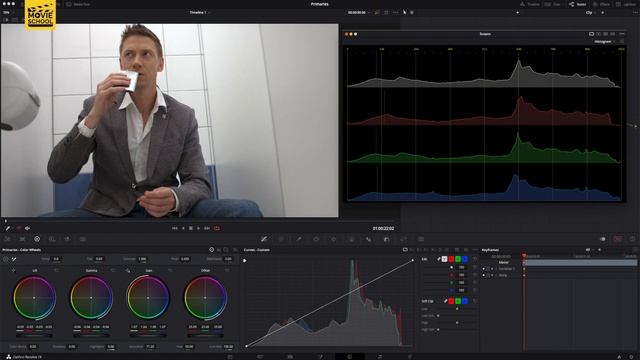Image resolution: width=640 pixels, height=360 pixels.
Task: Enable Soft Clip red channel
Action: [x=451, y=301]
